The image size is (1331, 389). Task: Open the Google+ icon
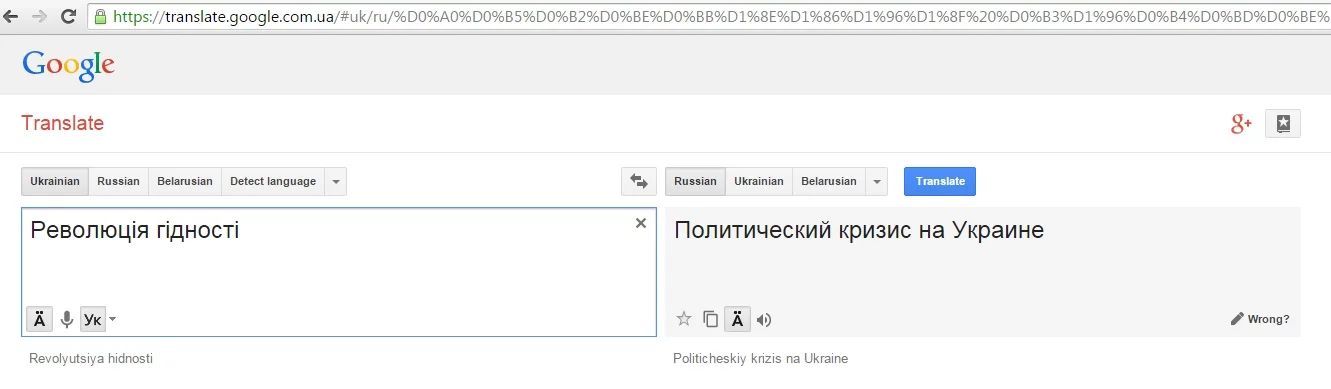tap(1241, 124)
